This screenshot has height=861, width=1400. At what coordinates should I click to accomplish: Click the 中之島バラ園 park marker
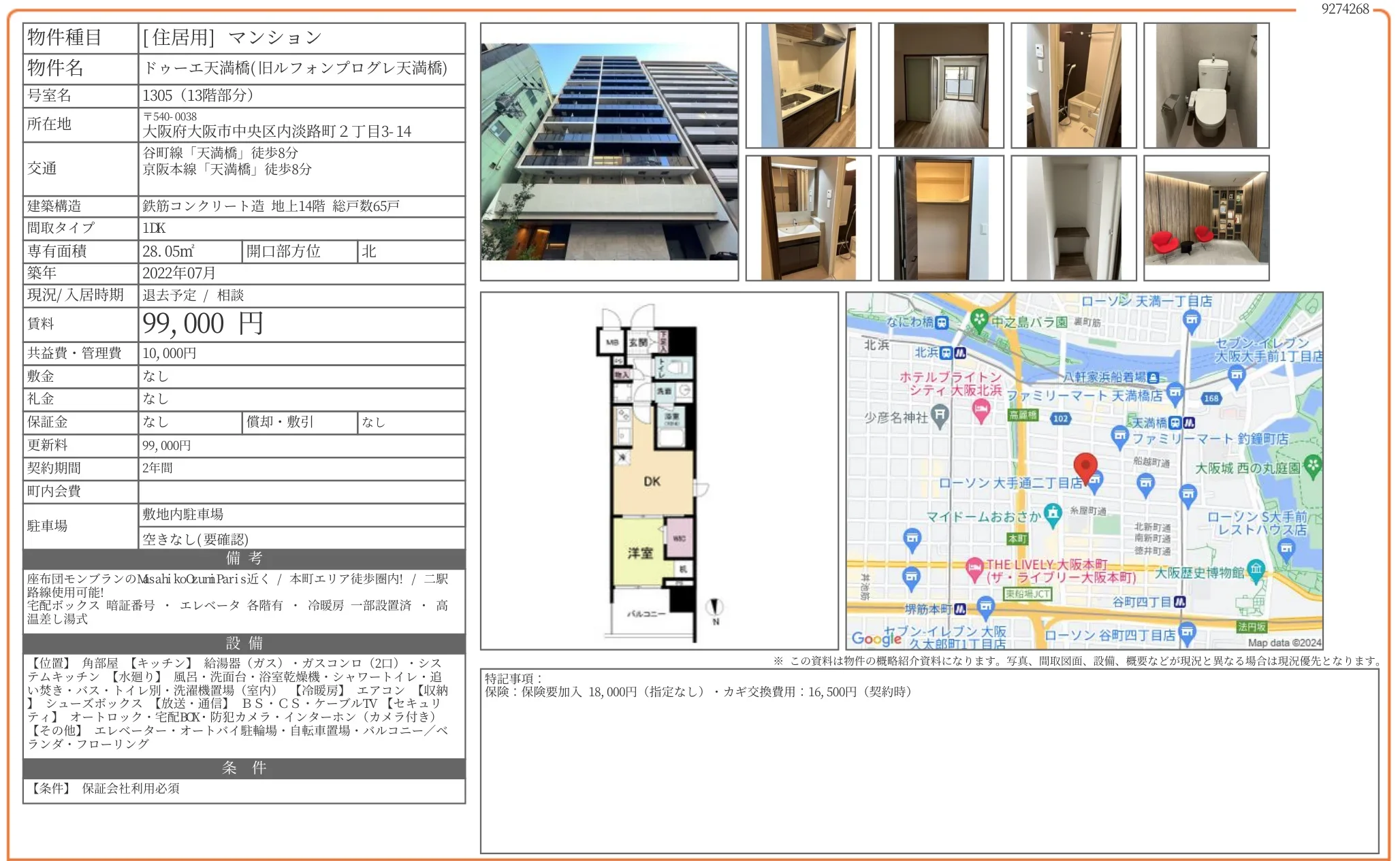[x=979, y=320]
